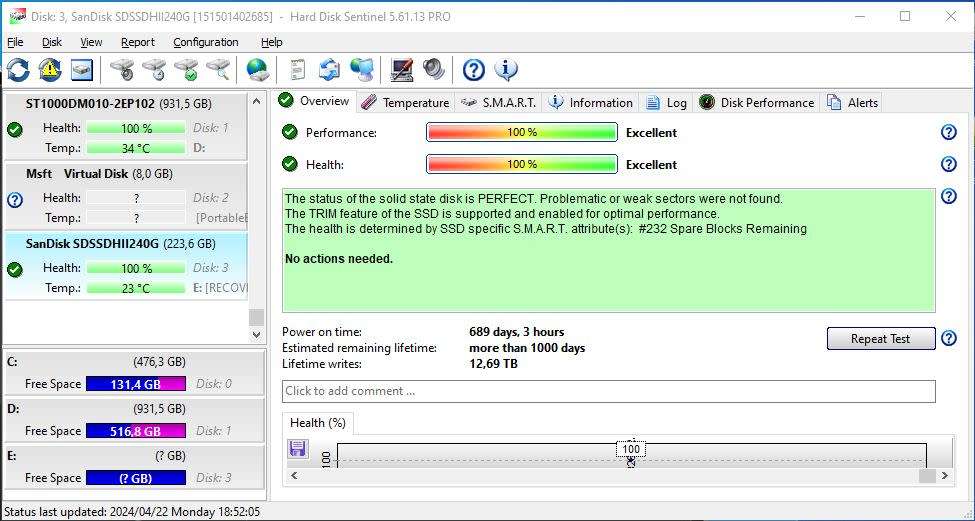The width and height of the screenshot is (975, 521).
Task: Click the globe with disk toolbar icon
Action: [x=257, y=70]
